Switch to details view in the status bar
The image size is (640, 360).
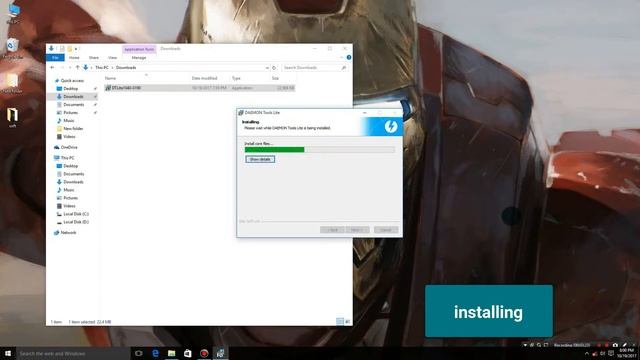[x=340, y=322]
